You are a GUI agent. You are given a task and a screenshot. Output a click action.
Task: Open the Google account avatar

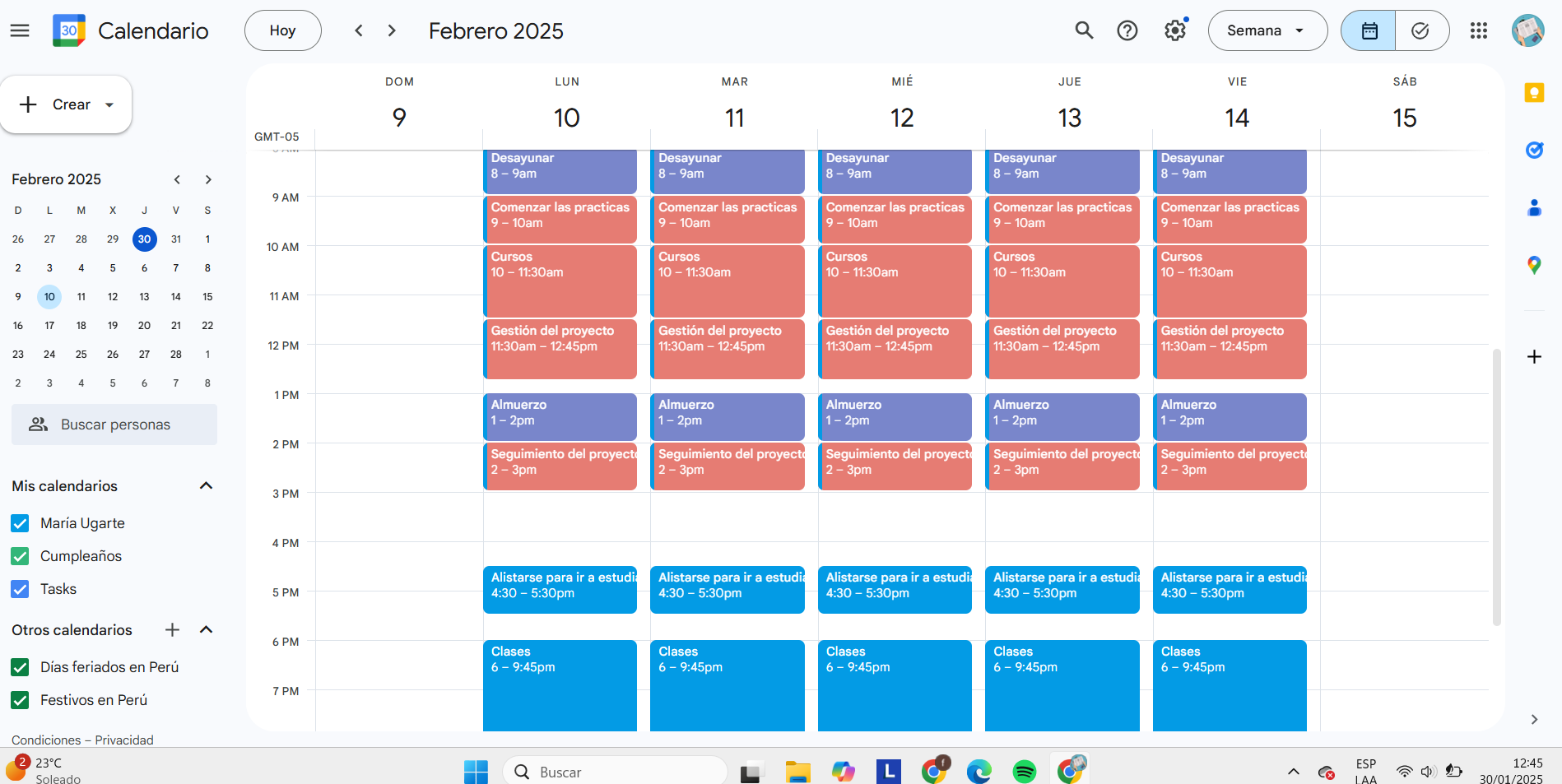point(1528,30)
